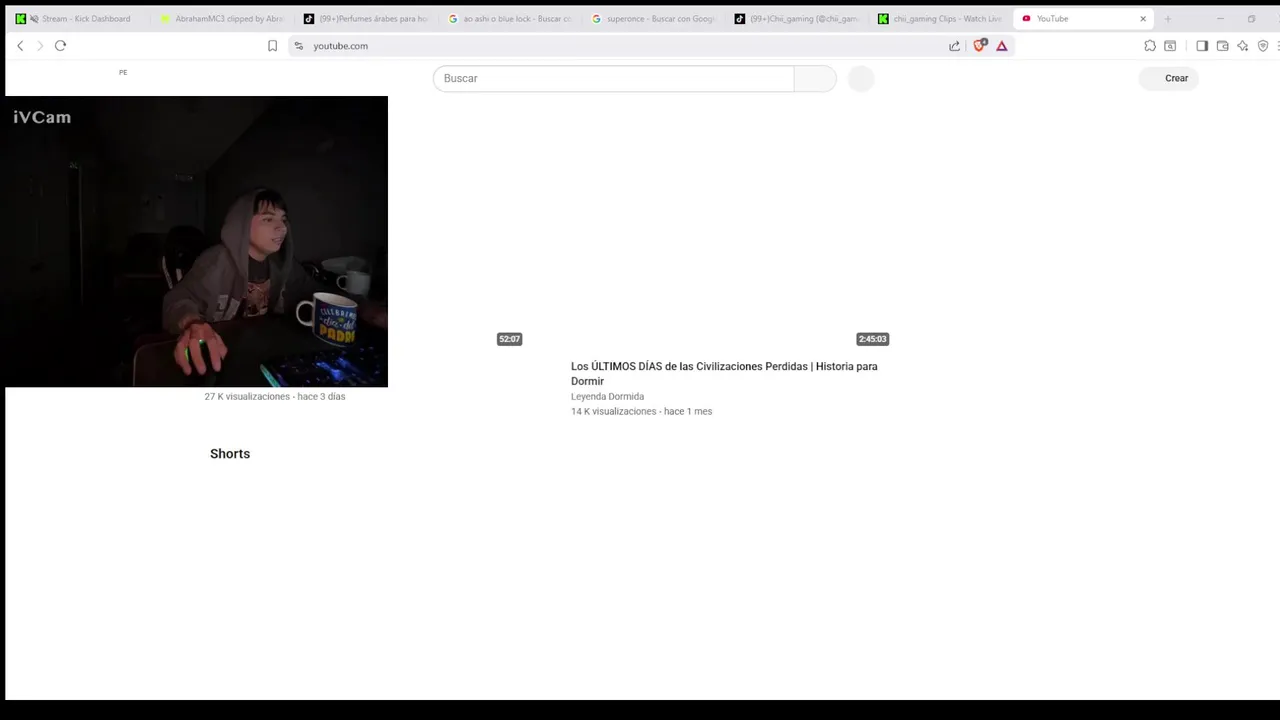Switch to Perfumes árabes TikTok tab
This screenshot has height=720, width=1280.
point(366,18)
